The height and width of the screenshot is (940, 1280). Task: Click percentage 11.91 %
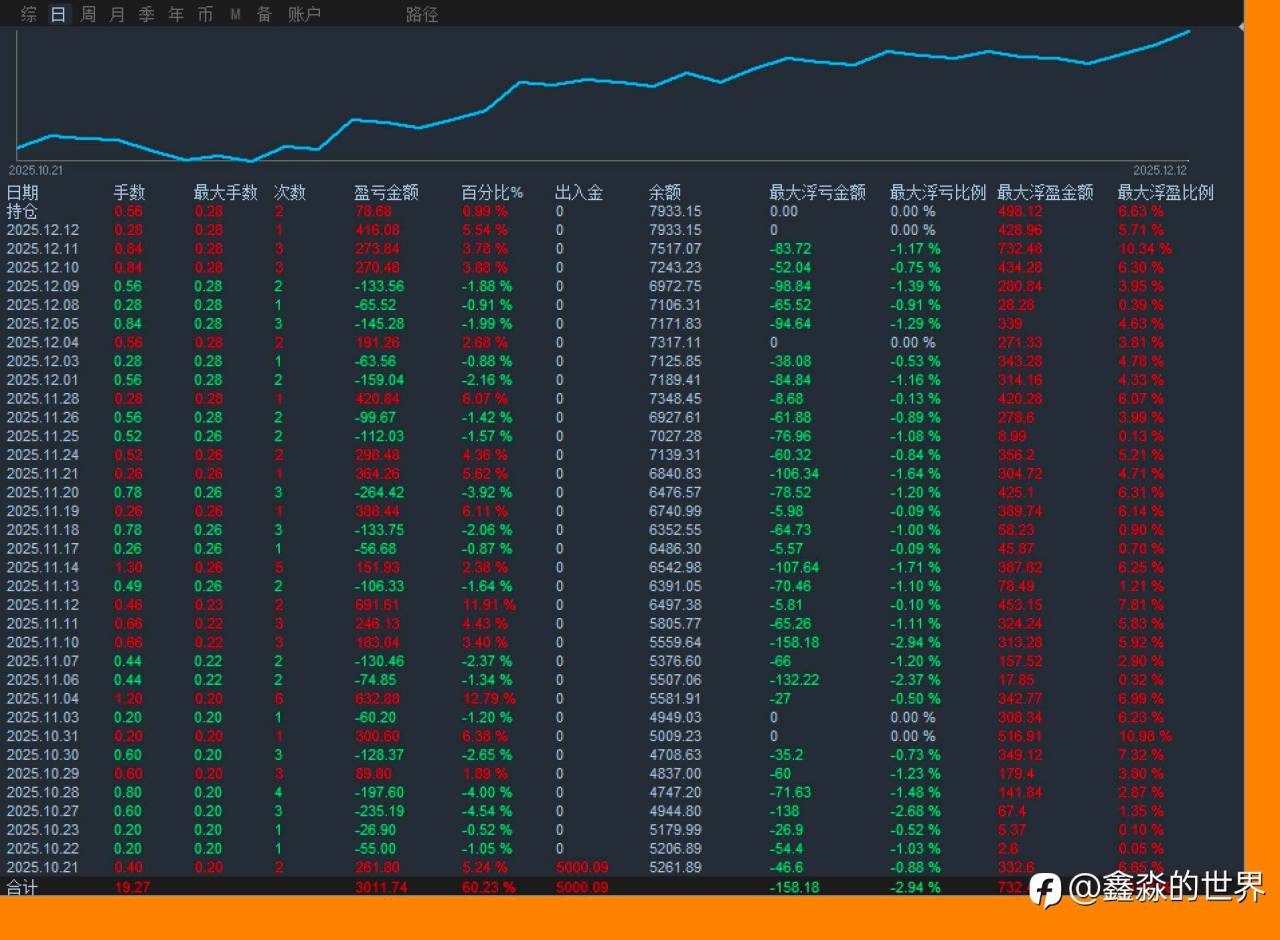click(489, 605)
